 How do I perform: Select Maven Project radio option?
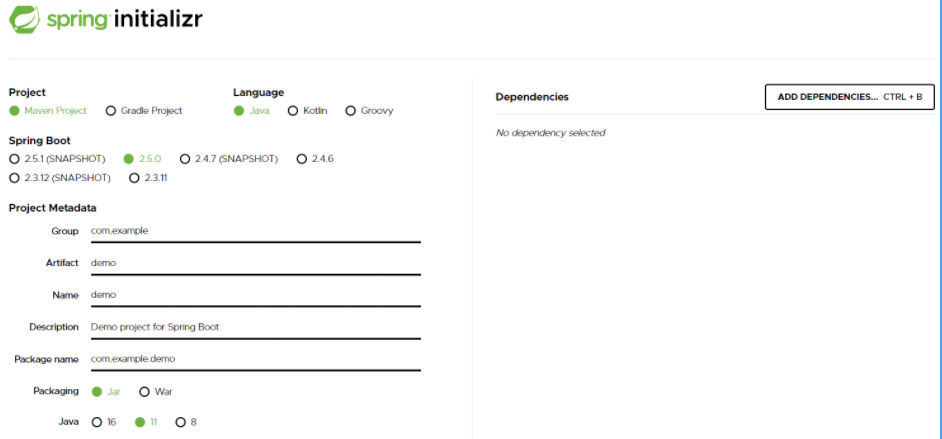coord(48,111)
